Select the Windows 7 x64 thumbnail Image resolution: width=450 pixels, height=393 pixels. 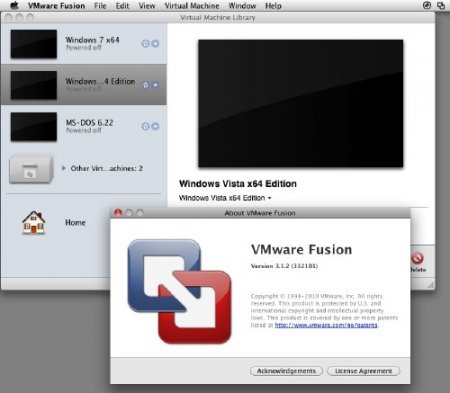point(34,44)
